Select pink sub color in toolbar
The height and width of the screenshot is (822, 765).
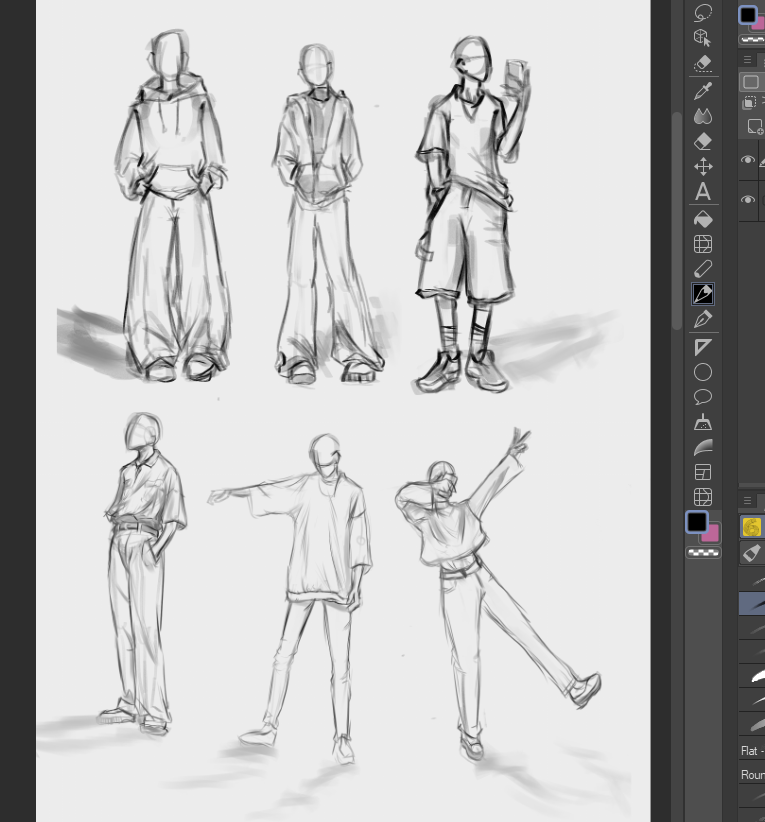pos(712,535)
